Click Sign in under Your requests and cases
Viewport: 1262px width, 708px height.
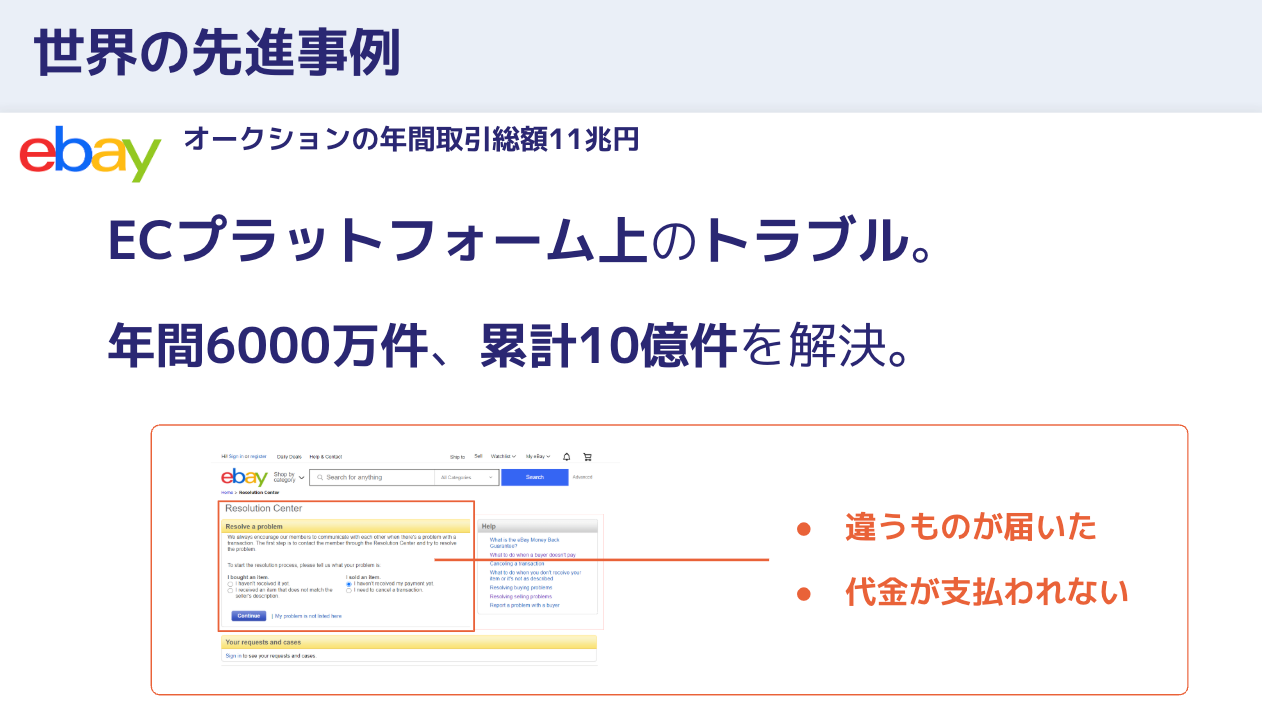233,656
